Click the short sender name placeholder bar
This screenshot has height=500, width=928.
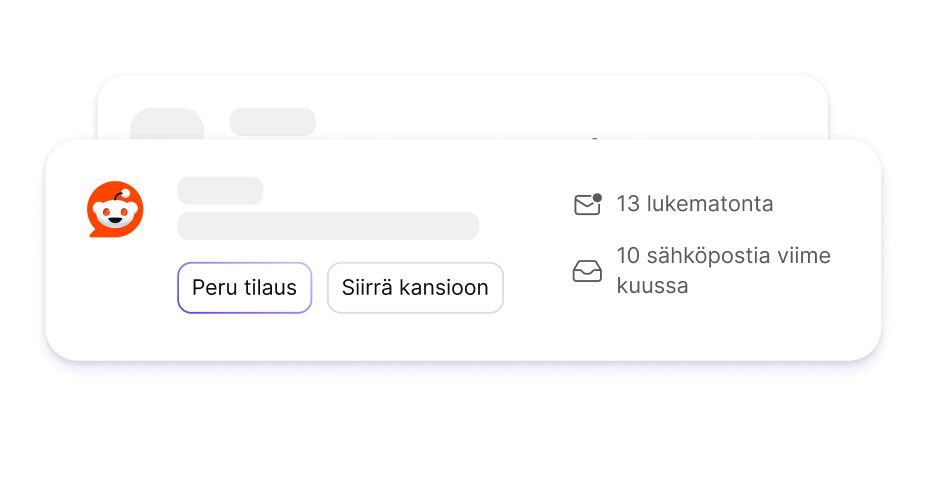[x=220, y=190]
